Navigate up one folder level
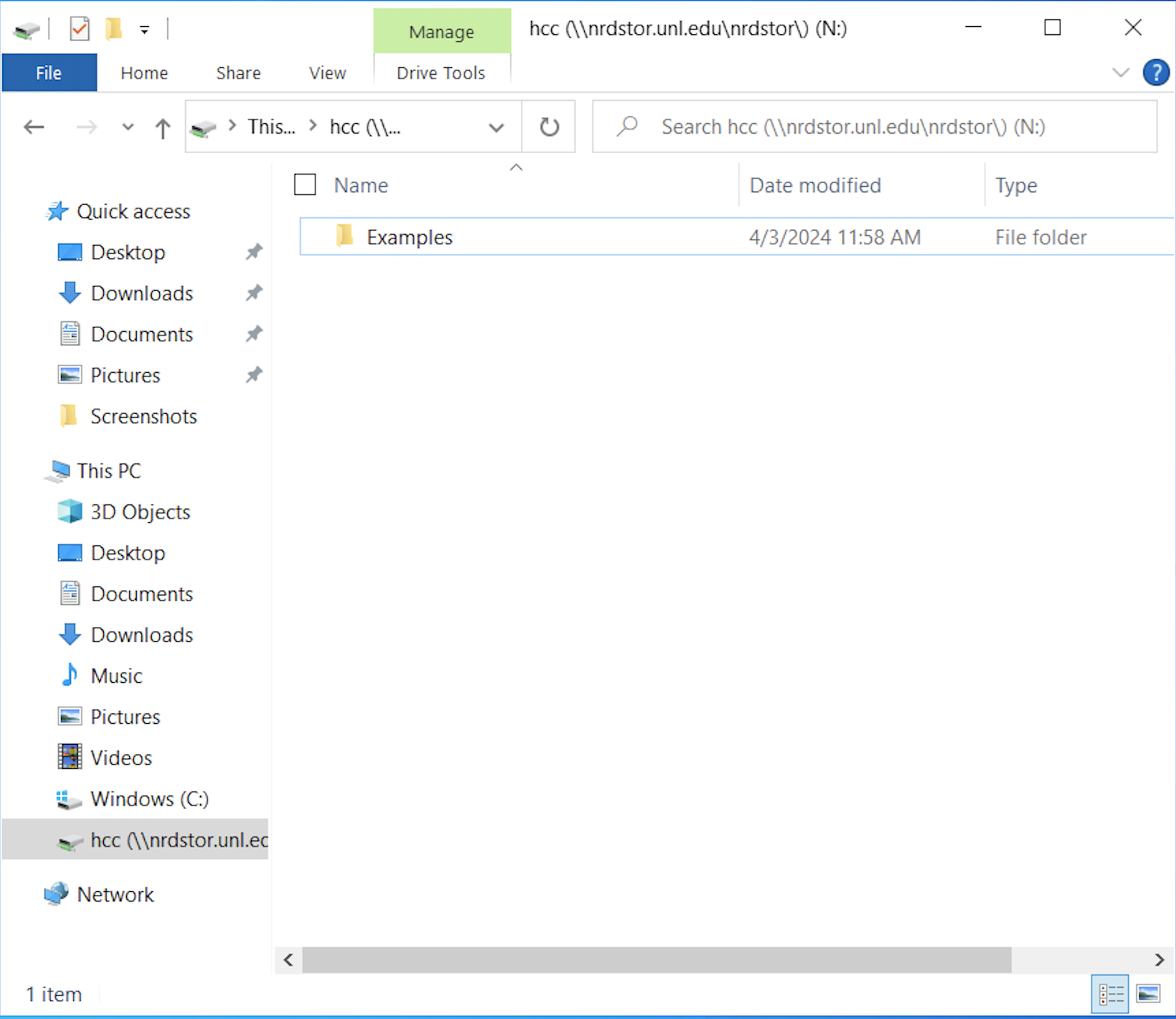 pos(162,128)
